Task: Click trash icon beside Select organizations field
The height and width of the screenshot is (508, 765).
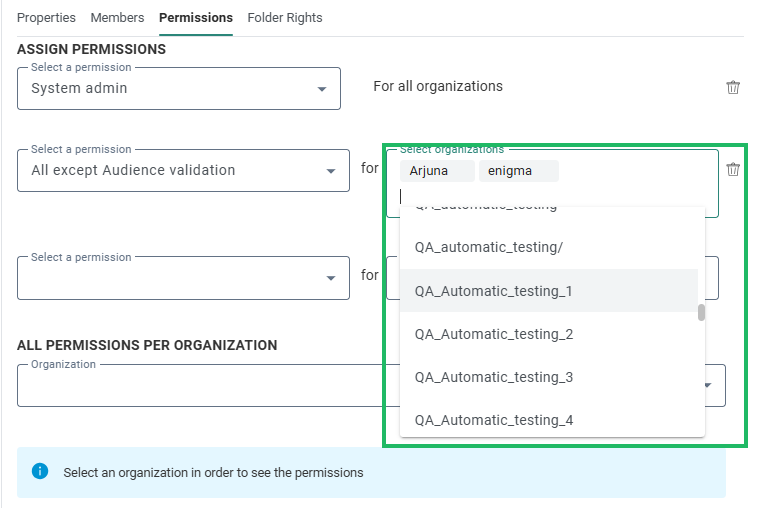Action: tap(733, 169)
